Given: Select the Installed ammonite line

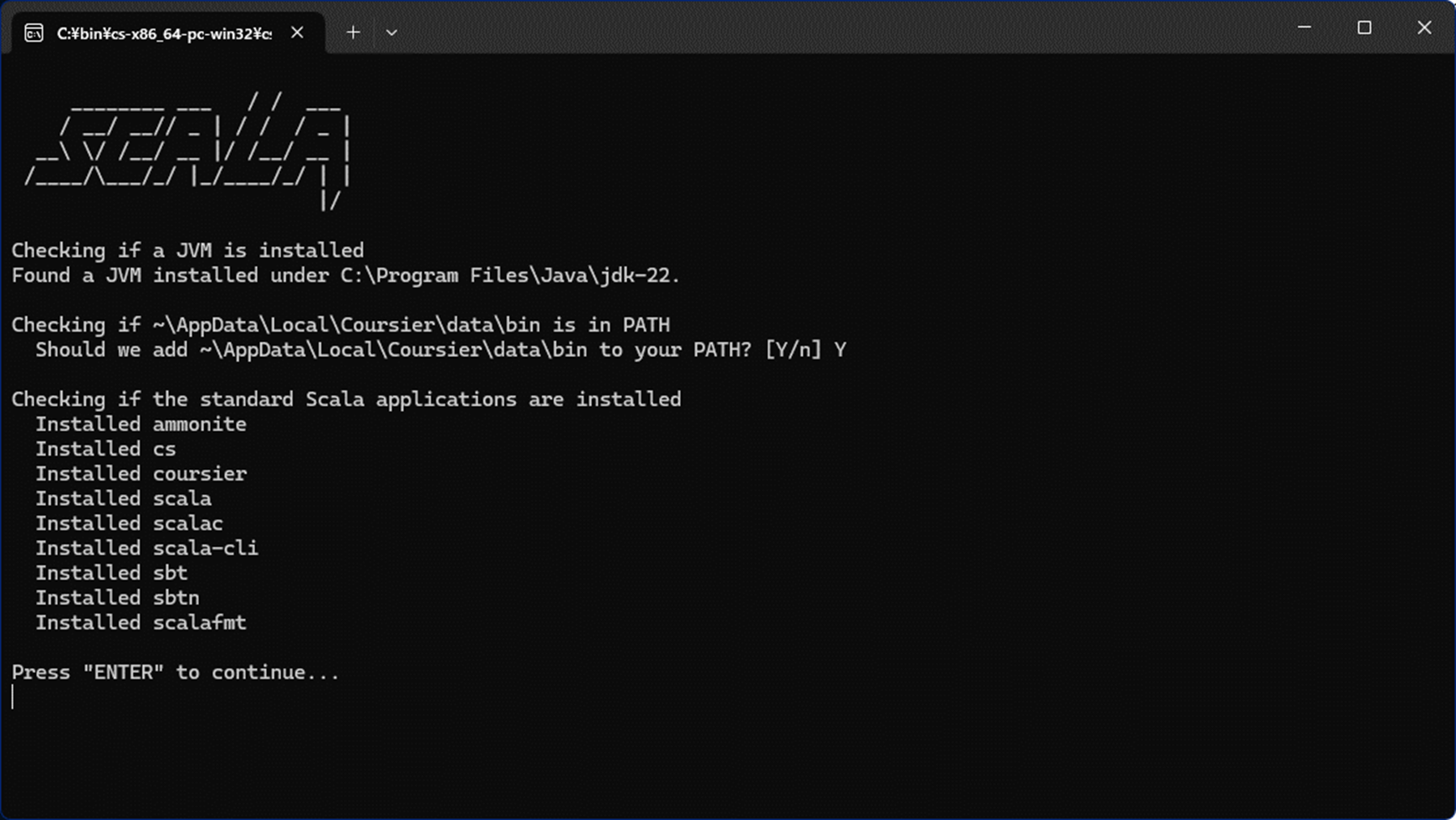Looking at the screenshot, I should pos(141,424).
